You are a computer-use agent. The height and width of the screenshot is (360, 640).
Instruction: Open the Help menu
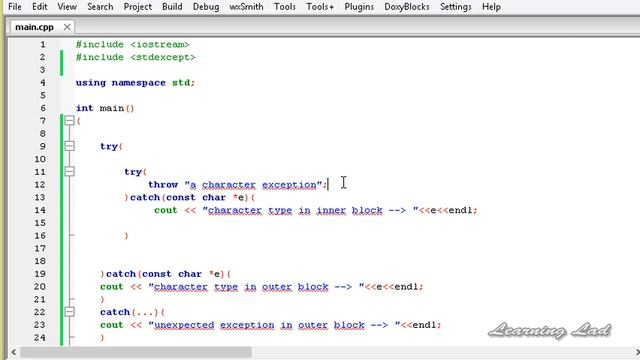click(491, 7)
